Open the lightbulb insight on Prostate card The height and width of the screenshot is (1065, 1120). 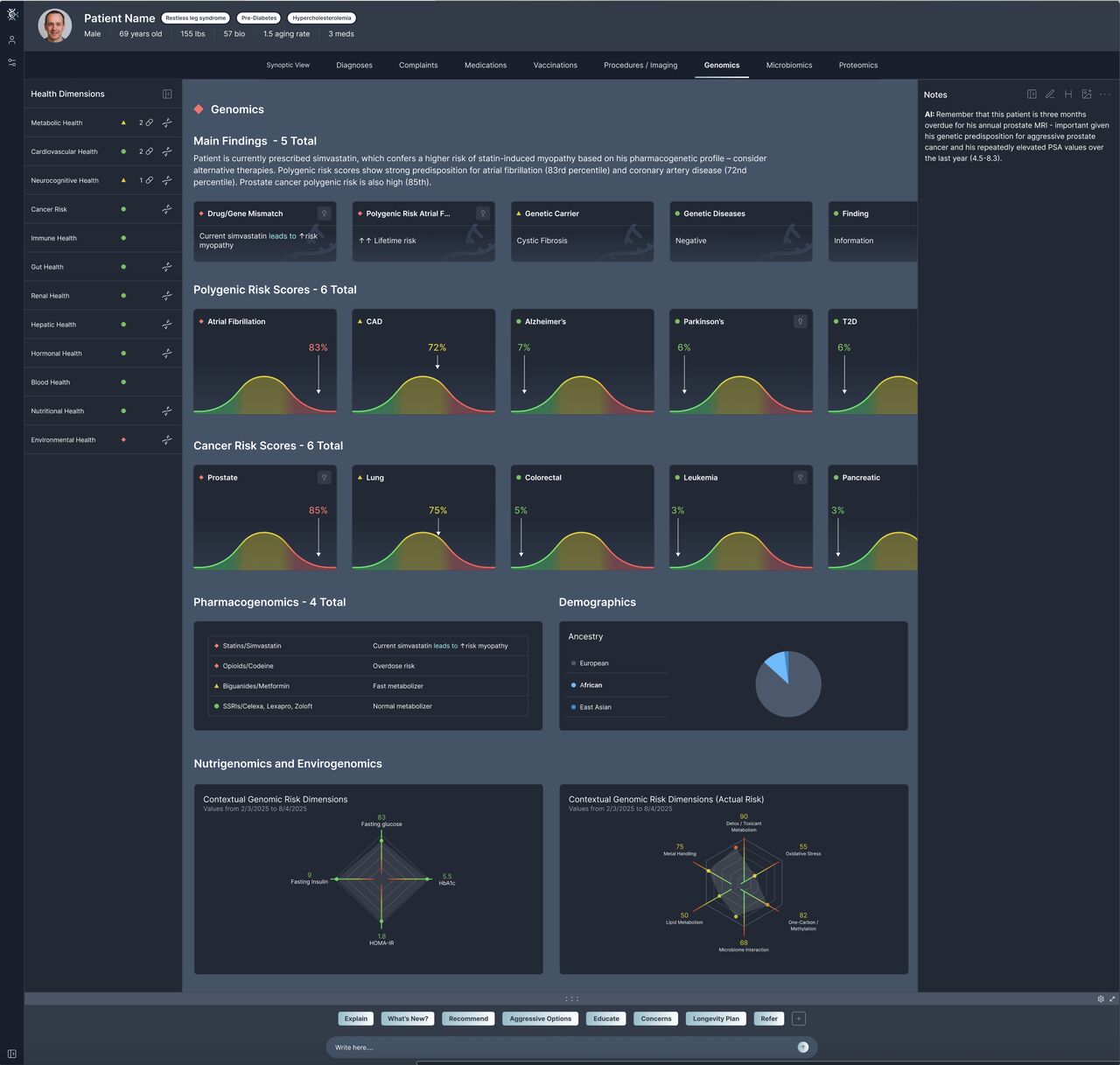[x=324, y=478]
